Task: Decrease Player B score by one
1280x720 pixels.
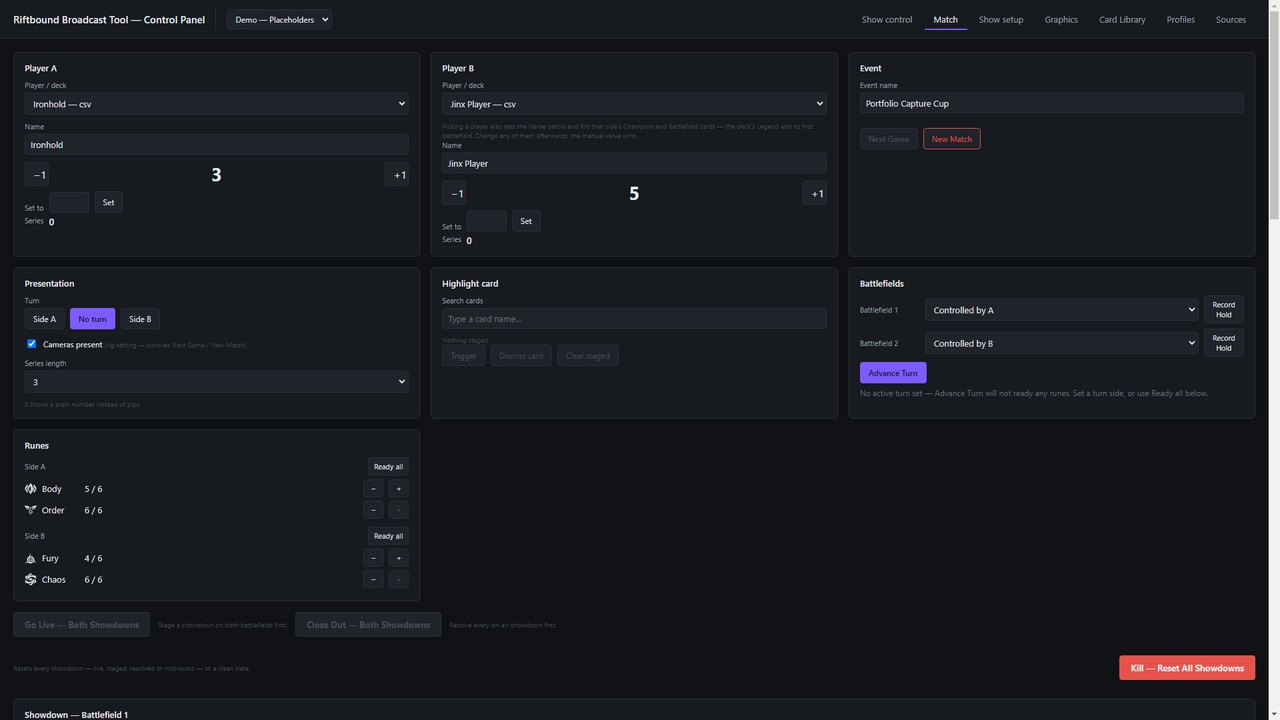Action: click(x=454, y=193)
